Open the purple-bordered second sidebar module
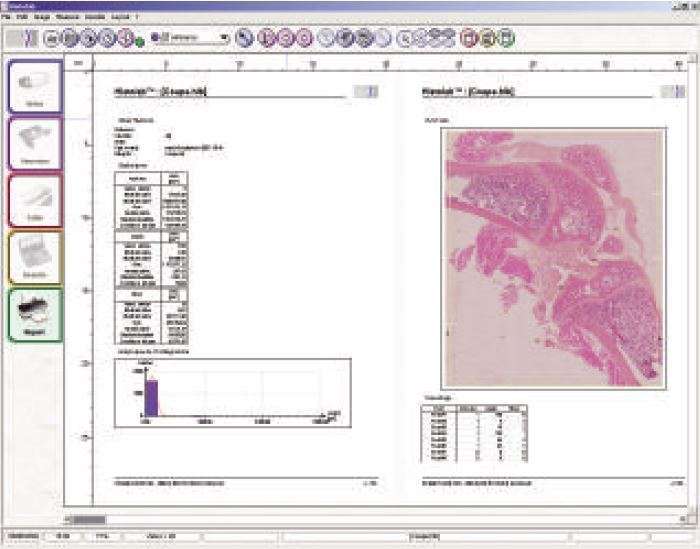Screen dimensions: 700x549 click(x=35, y=143)
